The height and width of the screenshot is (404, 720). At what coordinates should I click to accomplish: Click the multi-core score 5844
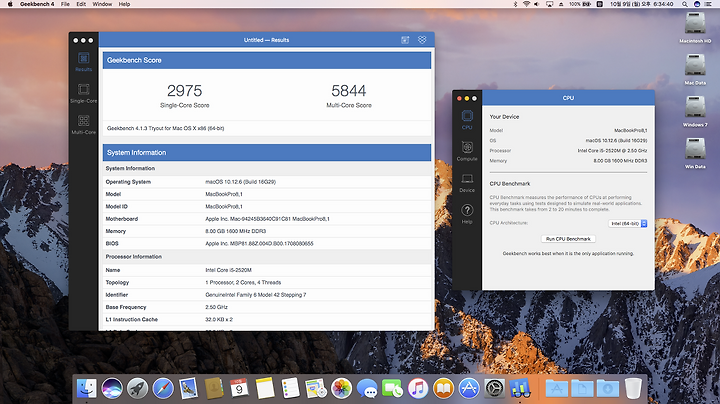coord(349,90)
